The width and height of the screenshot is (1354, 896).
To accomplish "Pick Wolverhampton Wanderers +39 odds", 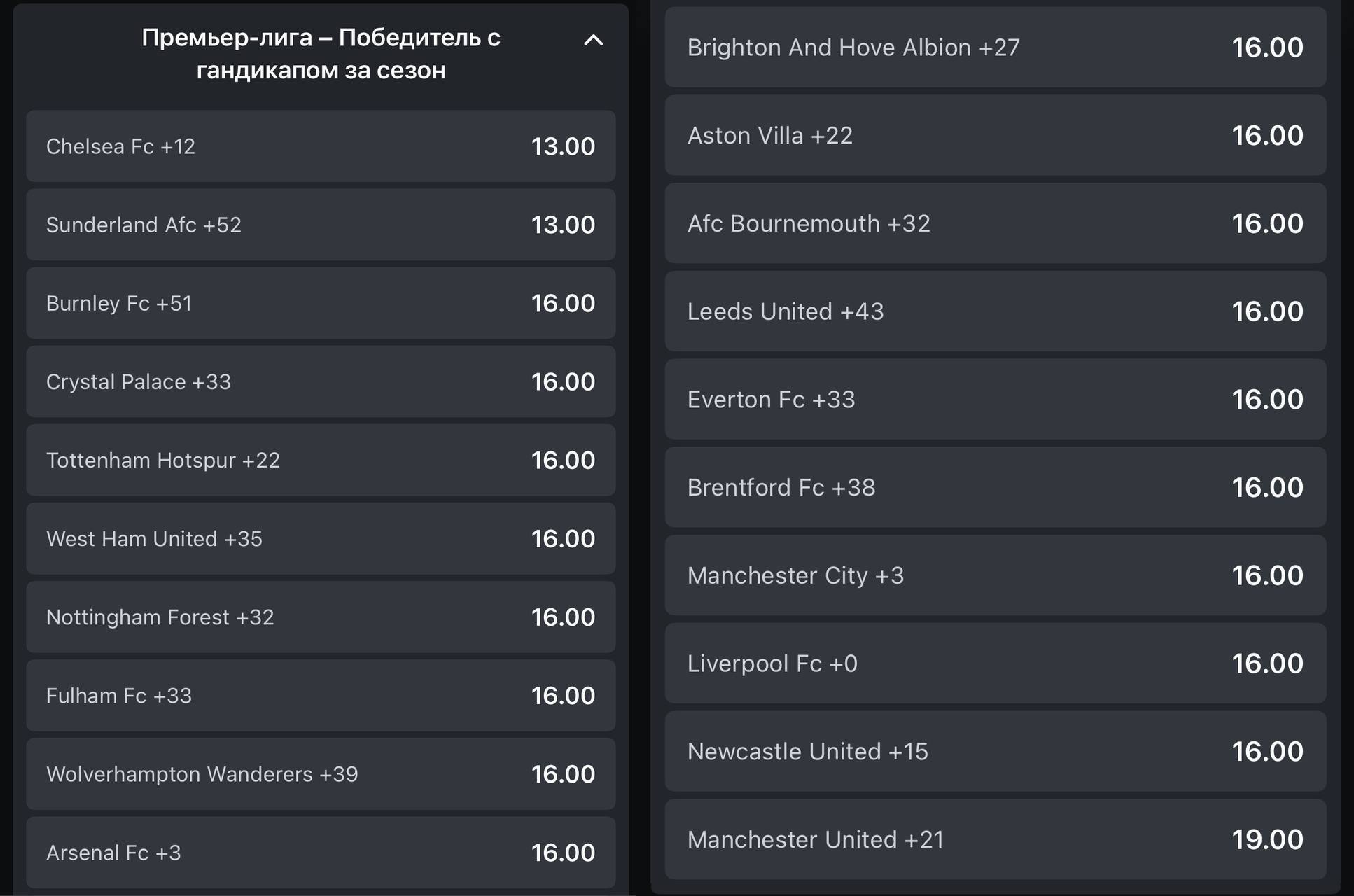I will click(321, 773).
